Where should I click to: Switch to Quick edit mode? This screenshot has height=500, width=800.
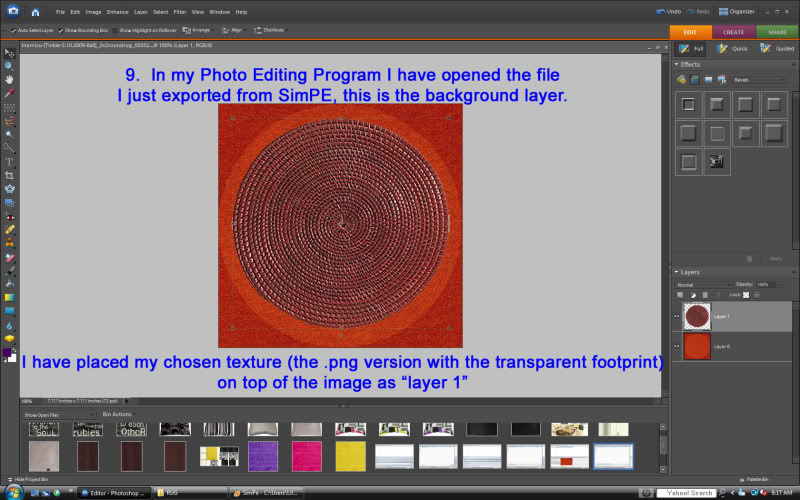[x=733, y=48]
